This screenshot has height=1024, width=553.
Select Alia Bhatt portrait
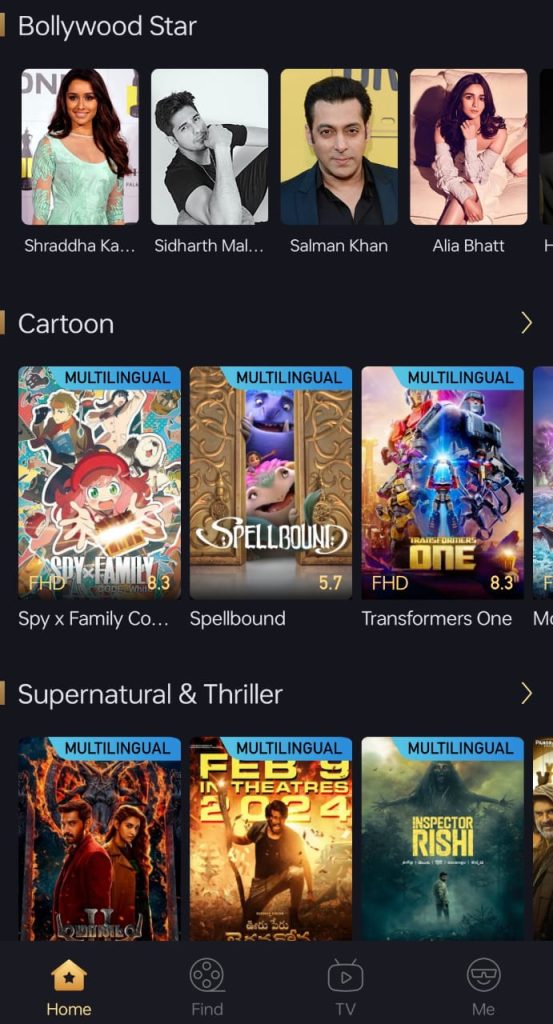tap(469, 147)
